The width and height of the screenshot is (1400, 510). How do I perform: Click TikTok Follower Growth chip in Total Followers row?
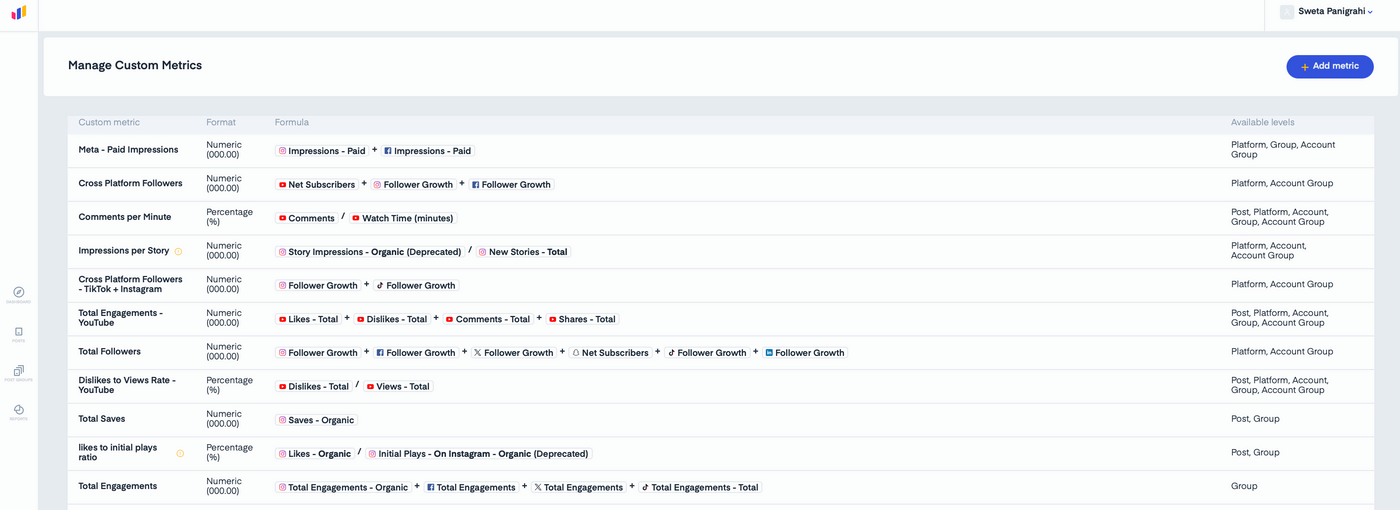click(708, 353)
